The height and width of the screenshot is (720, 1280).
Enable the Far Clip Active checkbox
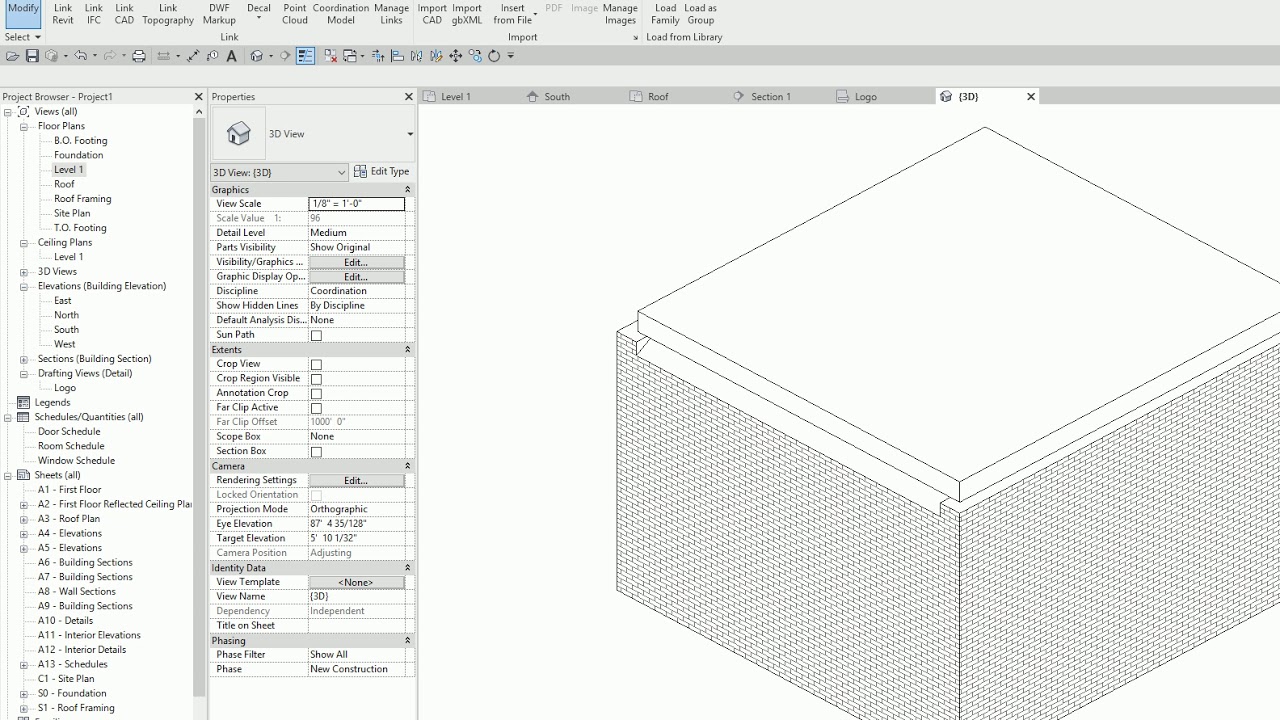[x=316, y=408]
